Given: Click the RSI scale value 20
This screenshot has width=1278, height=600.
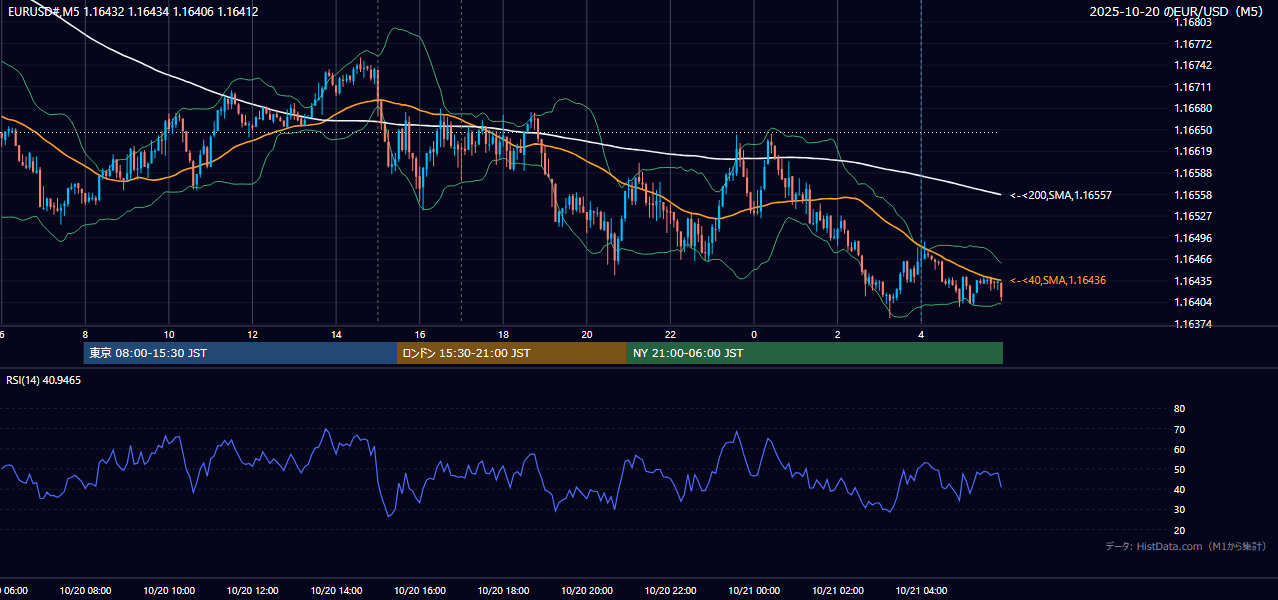Looking at the screenshot, I should pos(1179,530).
